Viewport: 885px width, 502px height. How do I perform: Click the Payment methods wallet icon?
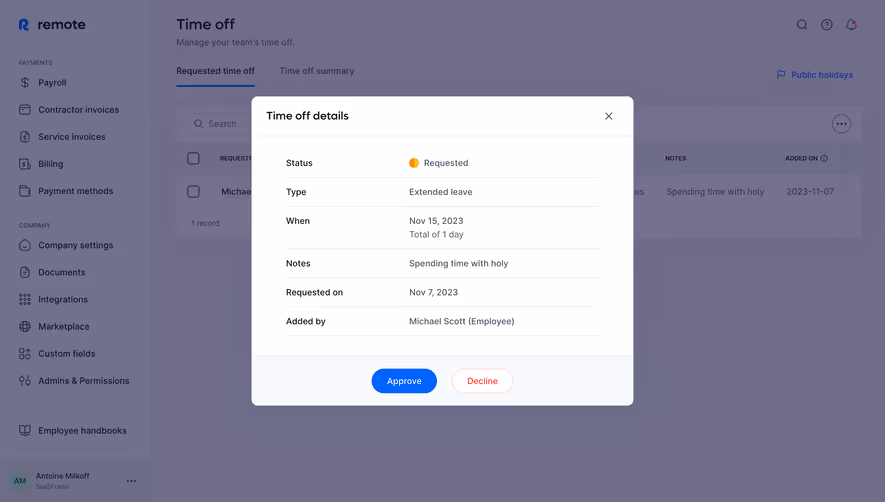(25, 191)
